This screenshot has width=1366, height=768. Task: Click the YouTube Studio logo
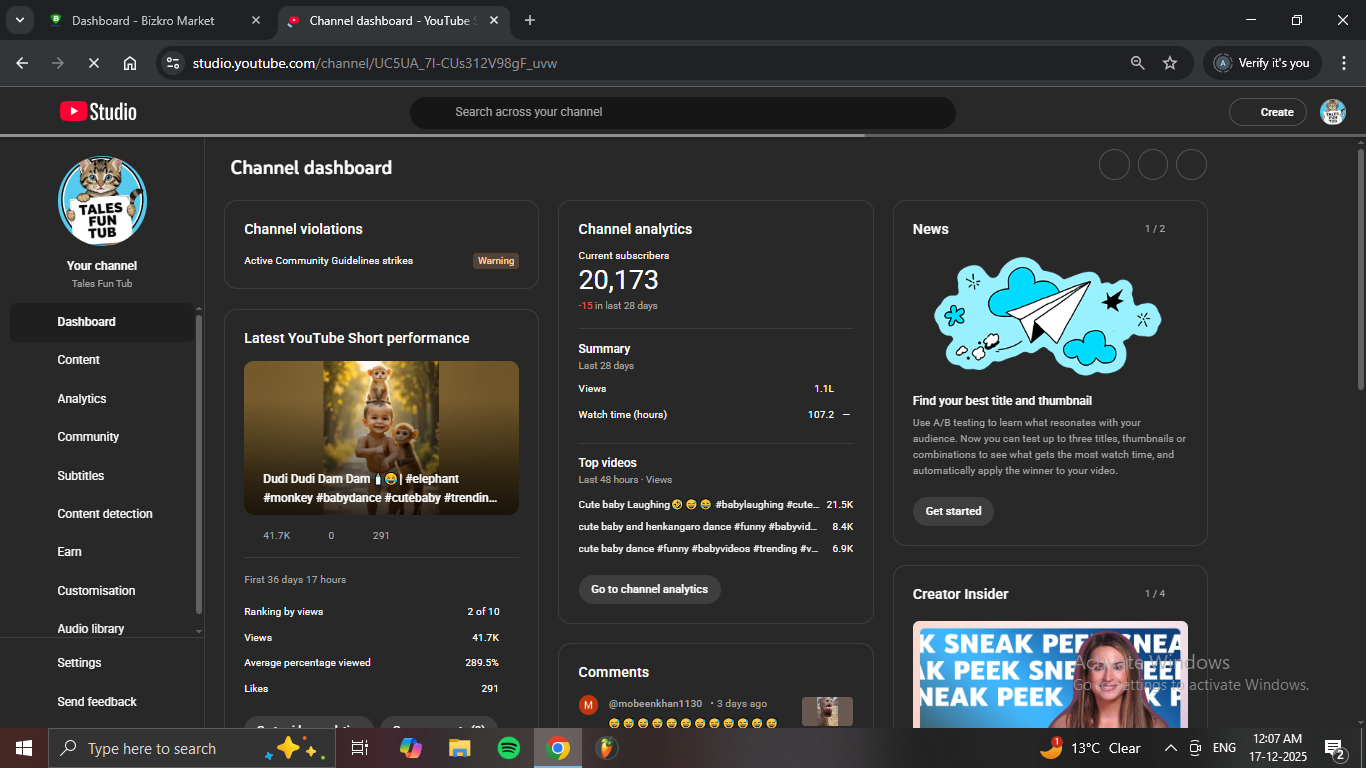(x=98, y=112)
